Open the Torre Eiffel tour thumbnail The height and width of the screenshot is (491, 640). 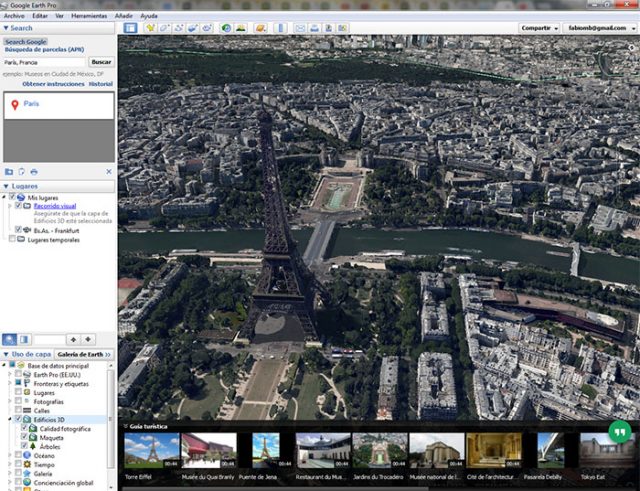(151, 450)
